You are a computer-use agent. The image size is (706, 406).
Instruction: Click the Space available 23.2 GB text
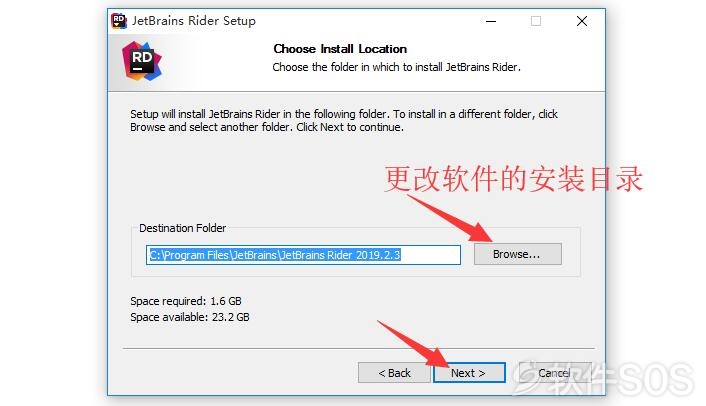tap(190, 317)
